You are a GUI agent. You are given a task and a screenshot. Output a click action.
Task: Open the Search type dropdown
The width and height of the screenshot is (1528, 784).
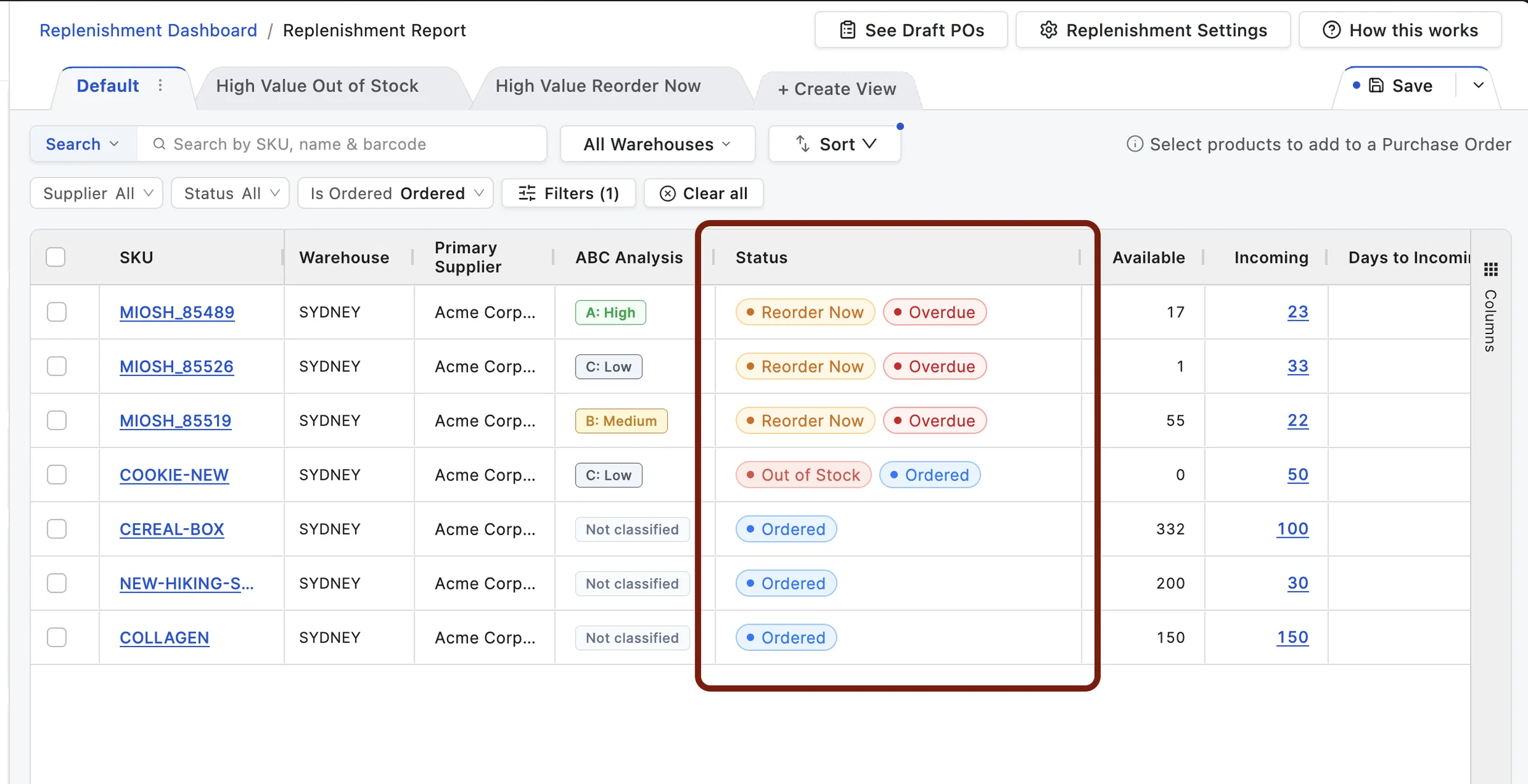click(x=83, y=144)
